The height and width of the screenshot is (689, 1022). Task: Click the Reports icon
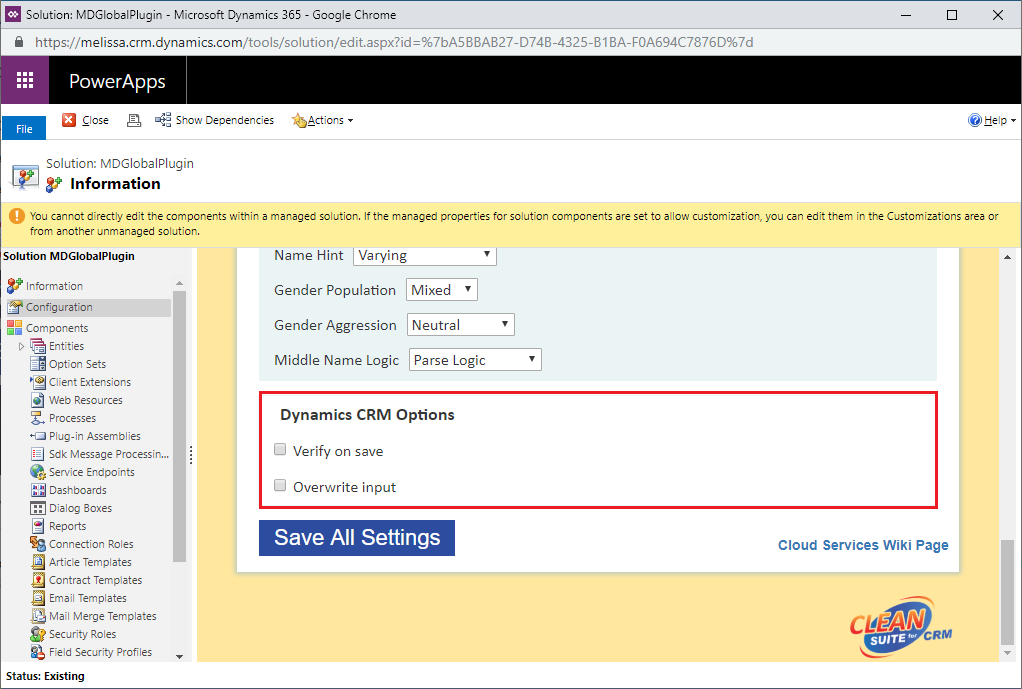38,526
